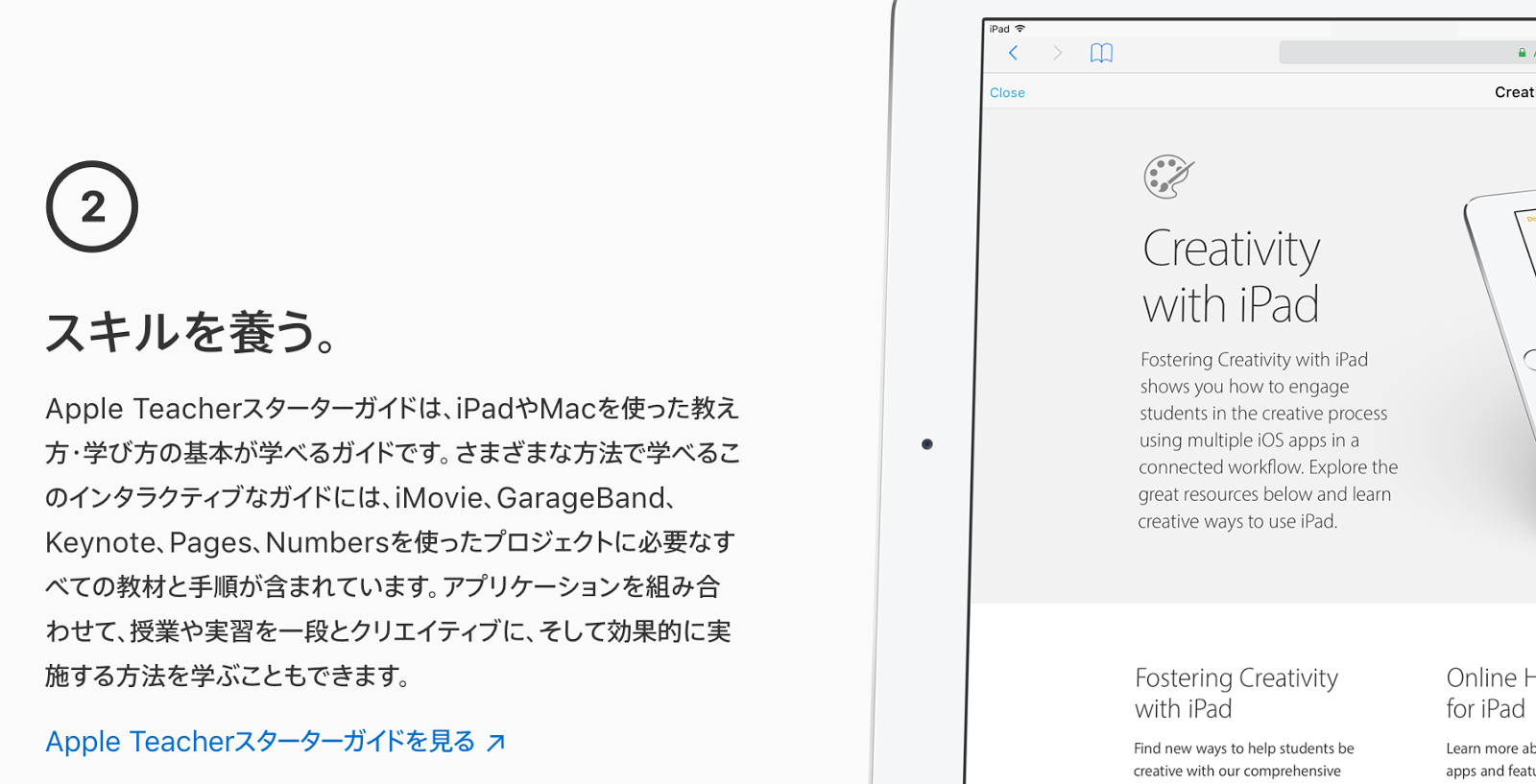Open the bookmarks book icon in Safari
This screenshot has width=1536, height=784.
(x=1101, y=54)
